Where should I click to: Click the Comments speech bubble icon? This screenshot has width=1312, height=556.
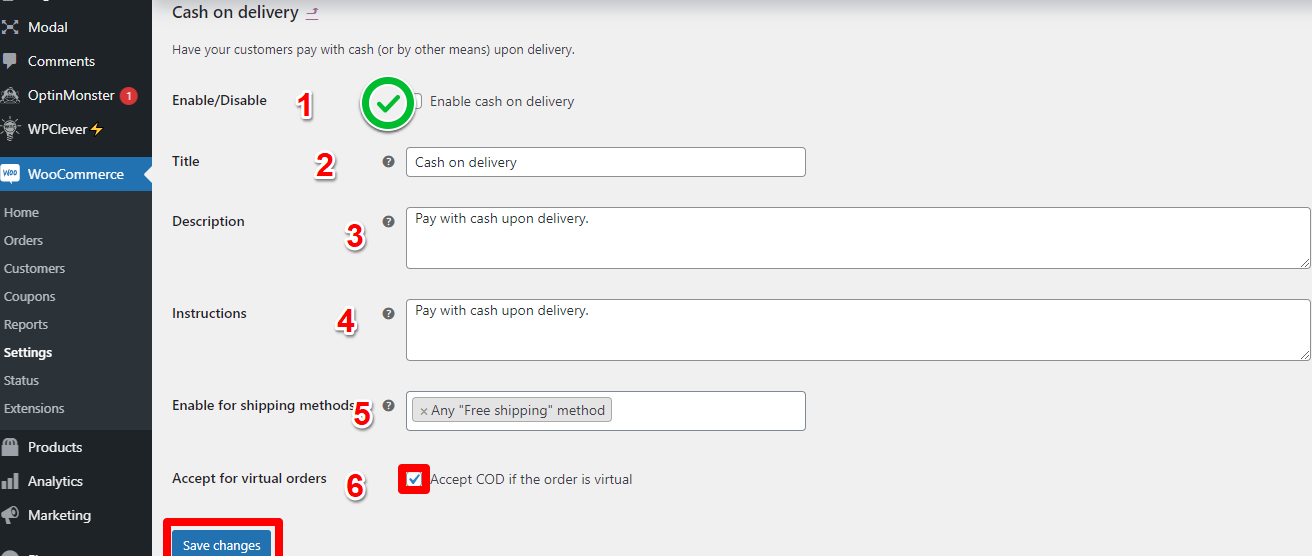(x=11, y=61)
